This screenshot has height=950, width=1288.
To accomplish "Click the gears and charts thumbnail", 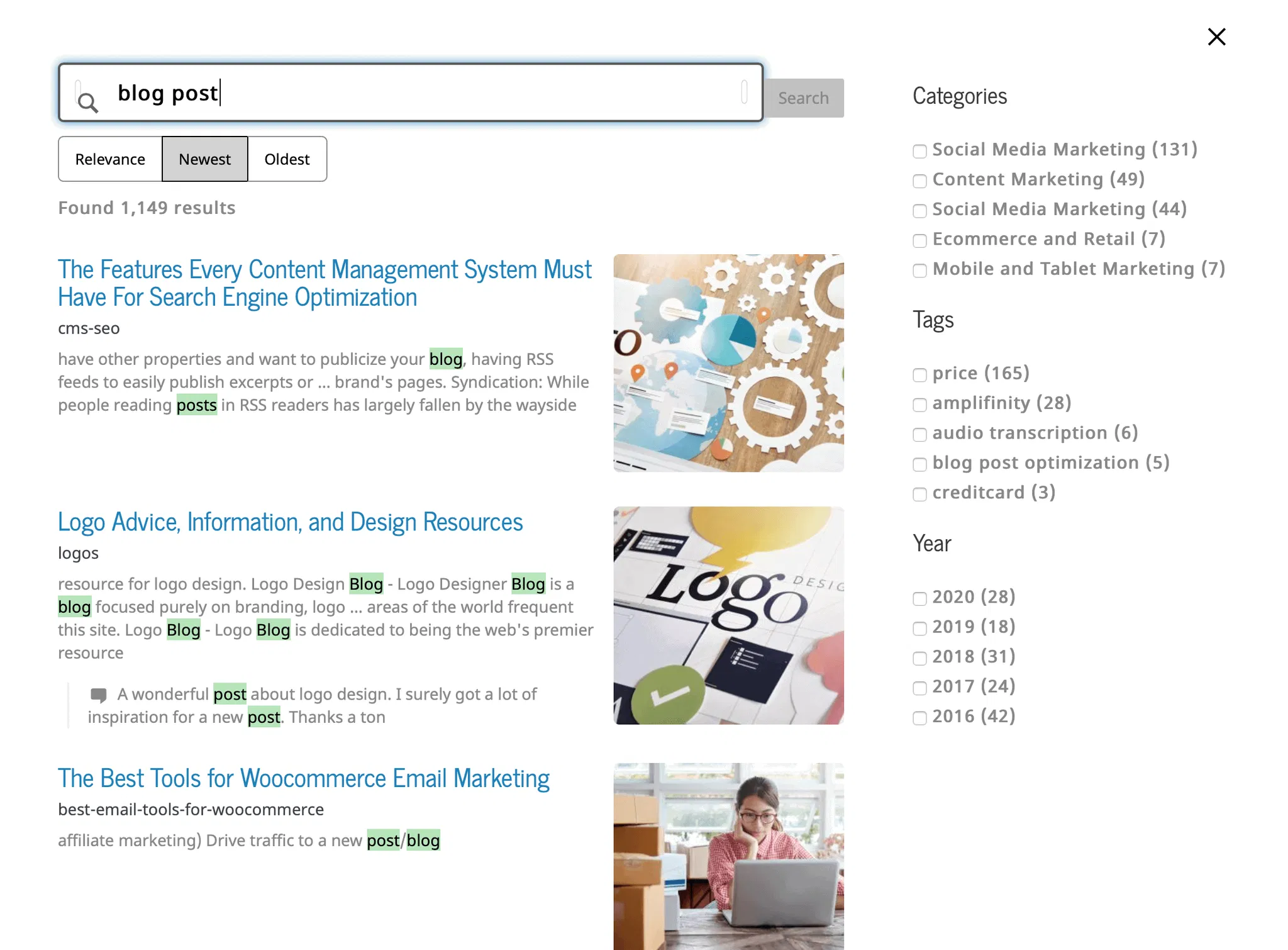I will pos(728,363).
